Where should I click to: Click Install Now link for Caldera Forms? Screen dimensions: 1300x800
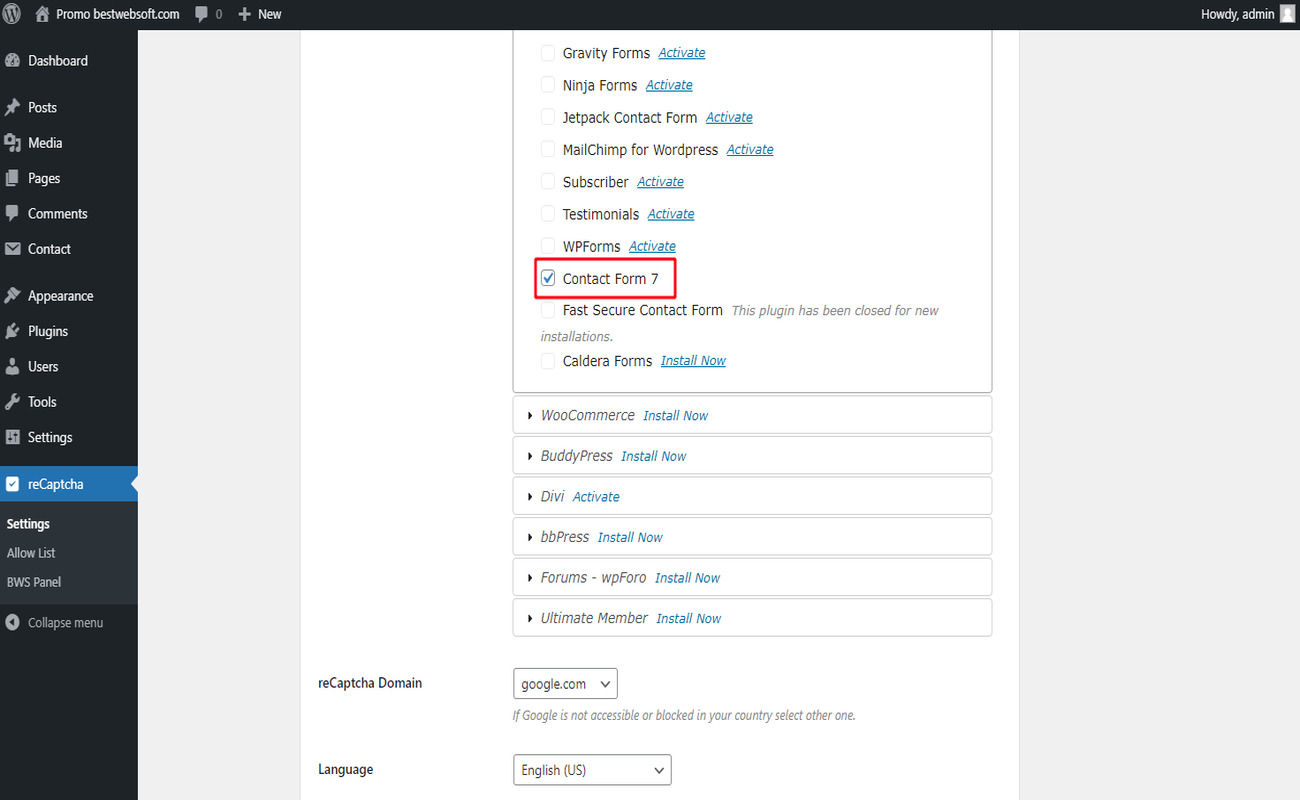[693, 361]
